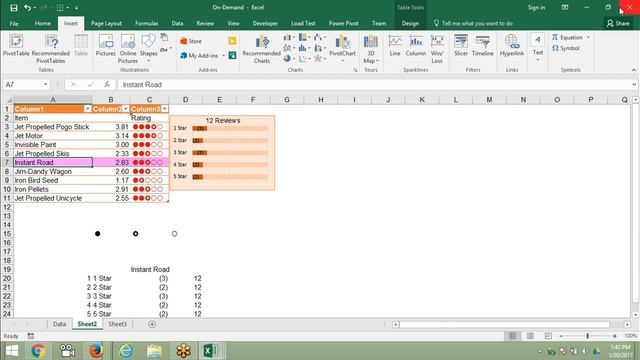Click the Share button
This screenshot has width=640, height=360.
[x=618, y=24]
